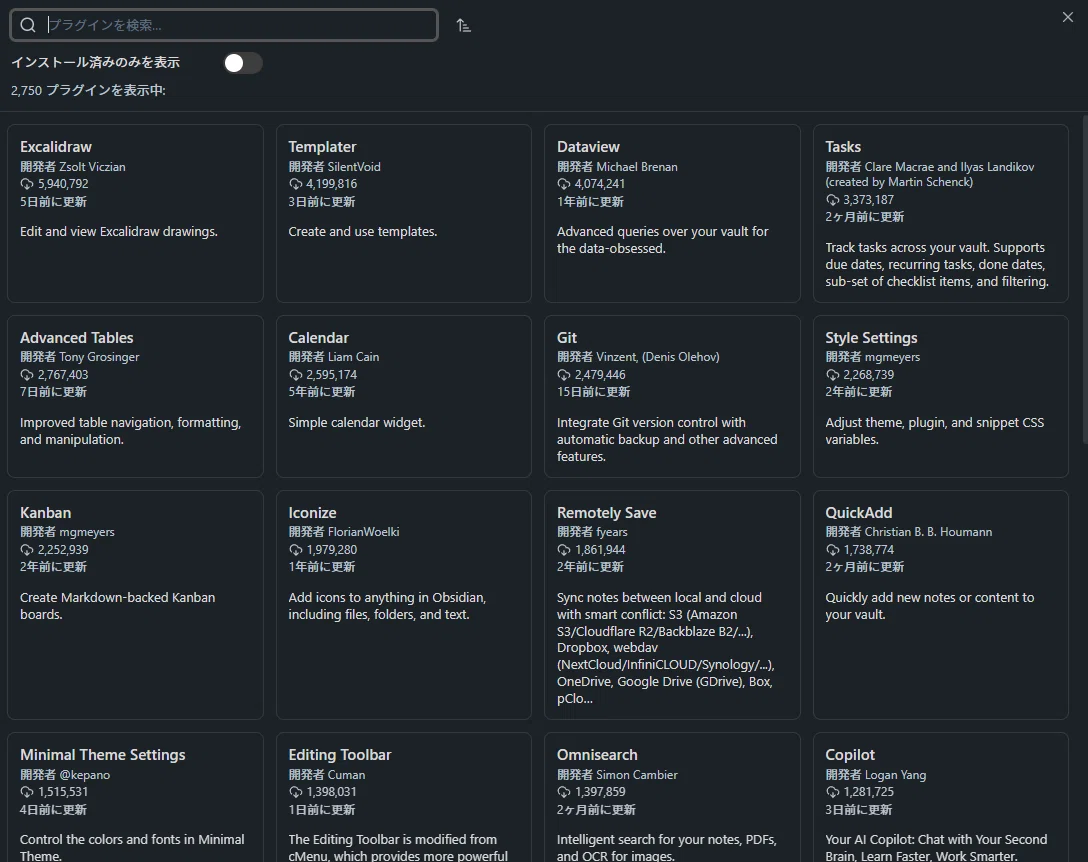This screenshot has width=1088, height=862.
Task: Click developer name FlorianWoelki
Action: pyautogui.click(x=364, y=532)
